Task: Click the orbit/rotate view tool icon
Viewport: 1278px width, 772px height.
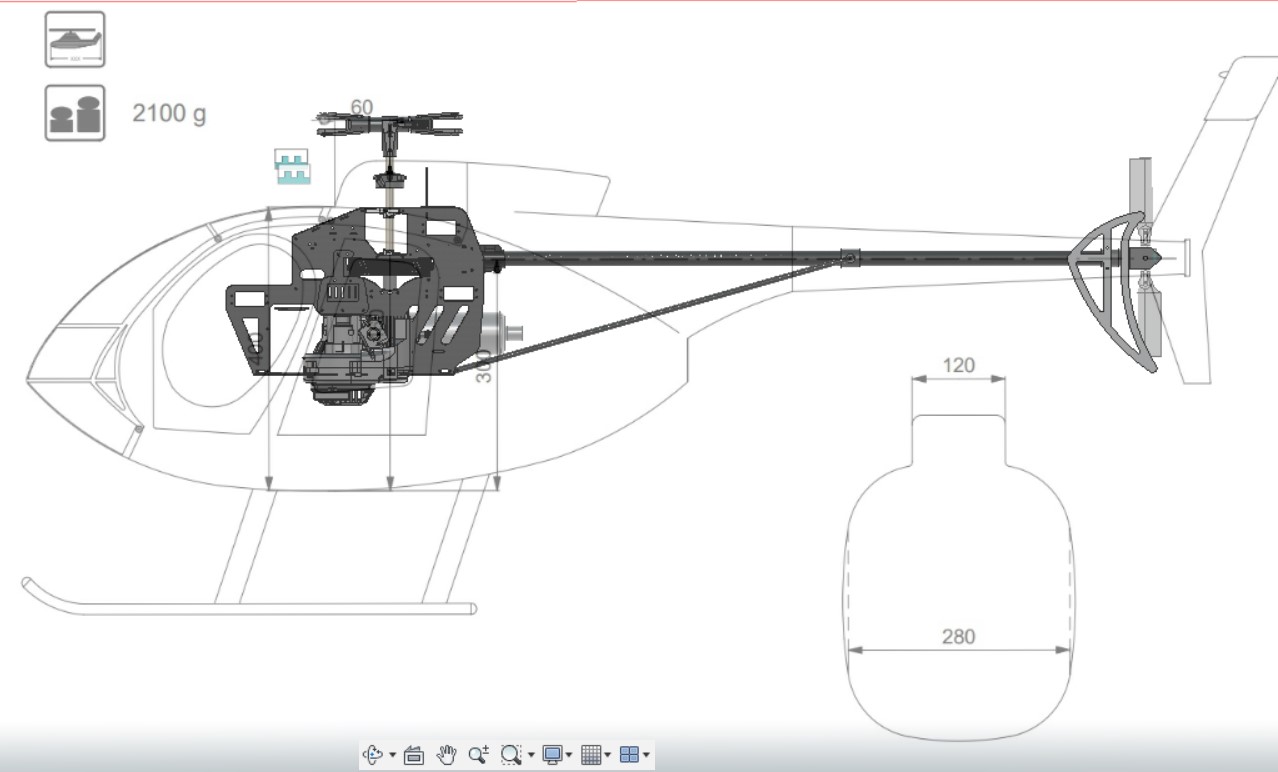Action: 374,755
